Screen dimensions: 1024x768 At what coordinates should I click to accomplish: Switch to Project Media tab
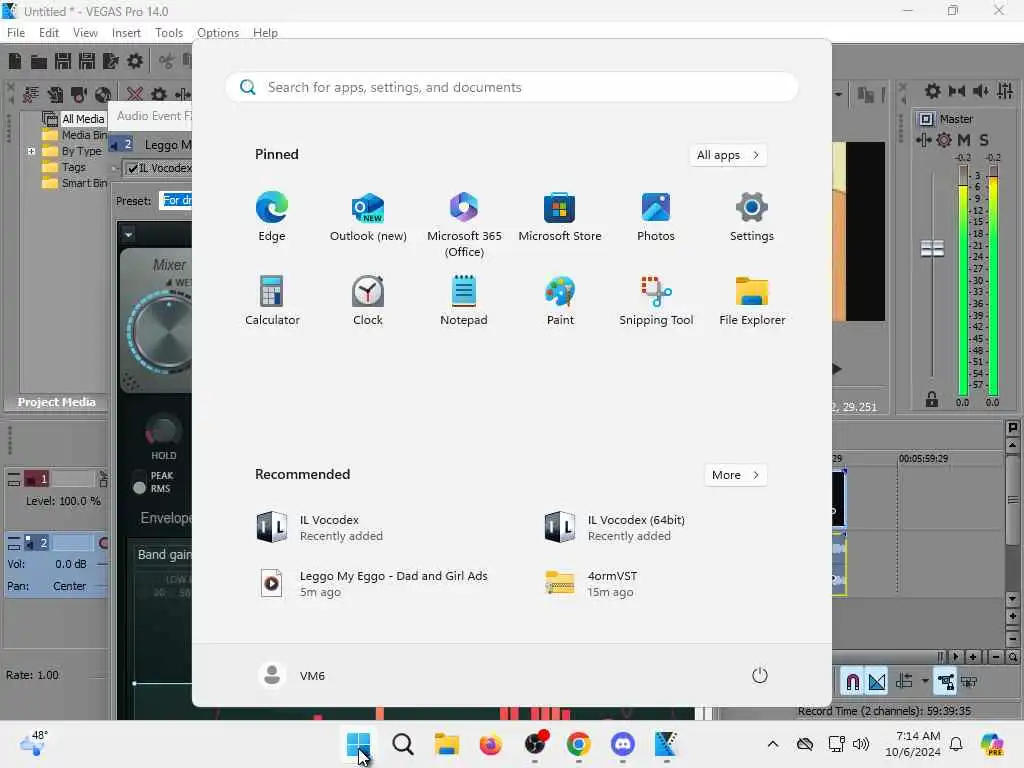(x=56, y=402)
